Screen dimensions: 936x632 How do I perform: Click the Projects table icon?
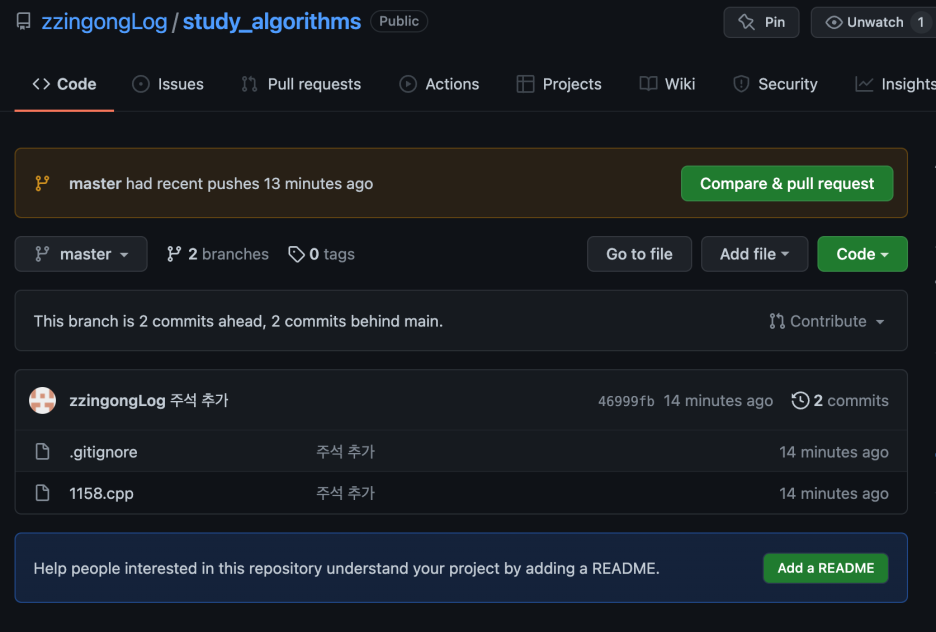(525, 84)
